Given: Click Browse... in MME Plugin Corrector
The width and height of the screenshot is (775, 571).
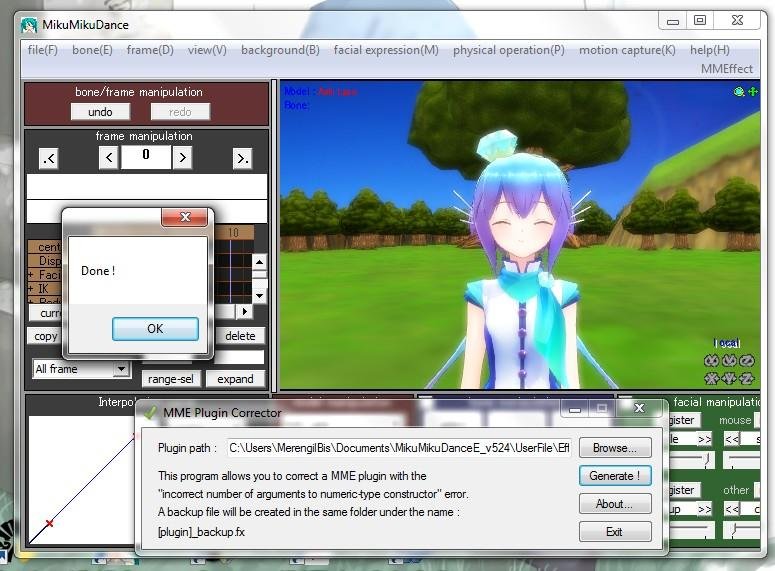Looking at the screenshot, I should pos(615,448).
